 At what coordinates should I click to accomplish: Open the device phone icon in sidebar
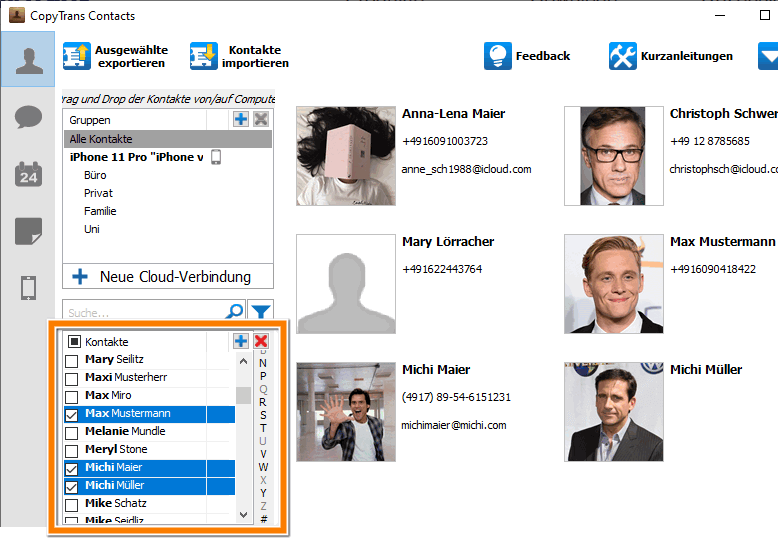pos(28,287)
